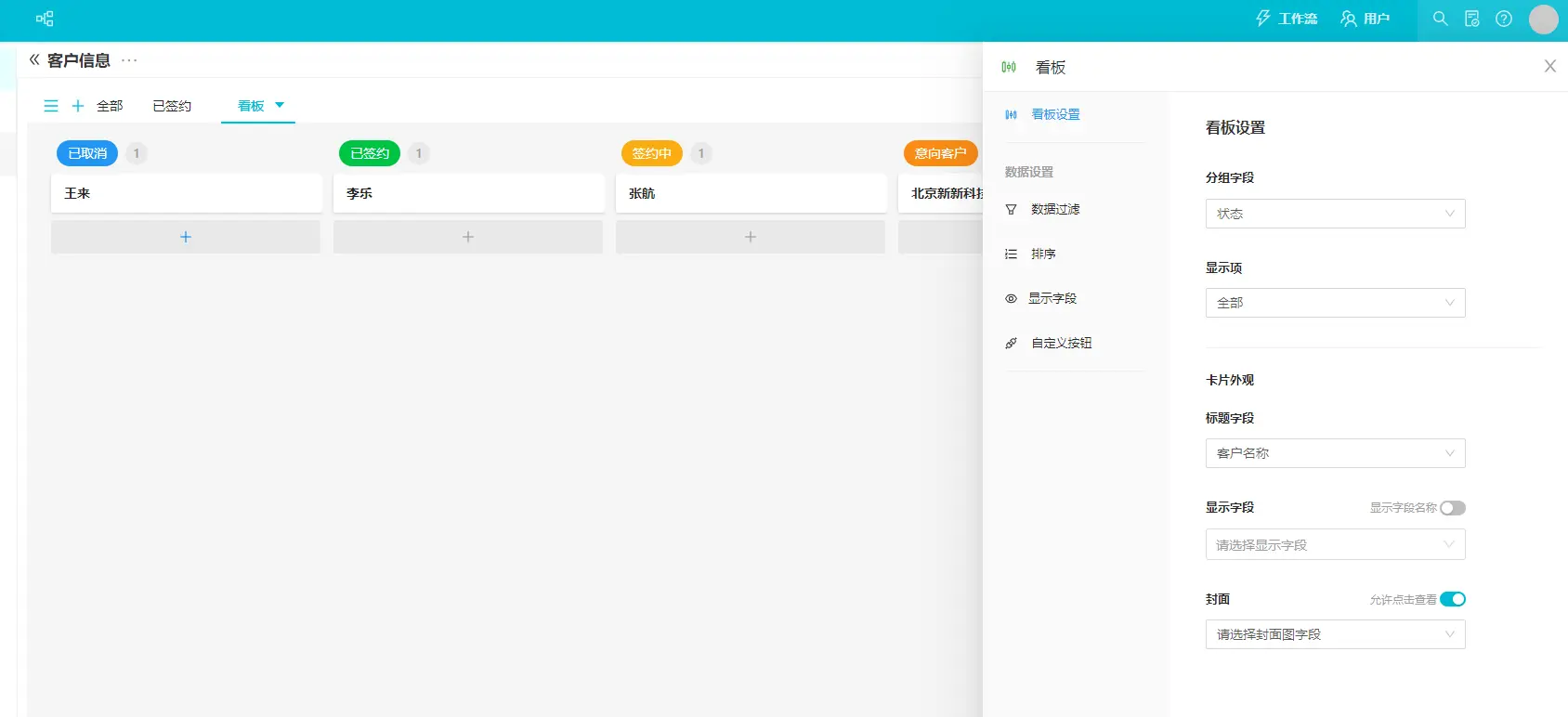Click the 显示字段 eye icon
Screen dimensions: 1568x717
coord(1011,299)
